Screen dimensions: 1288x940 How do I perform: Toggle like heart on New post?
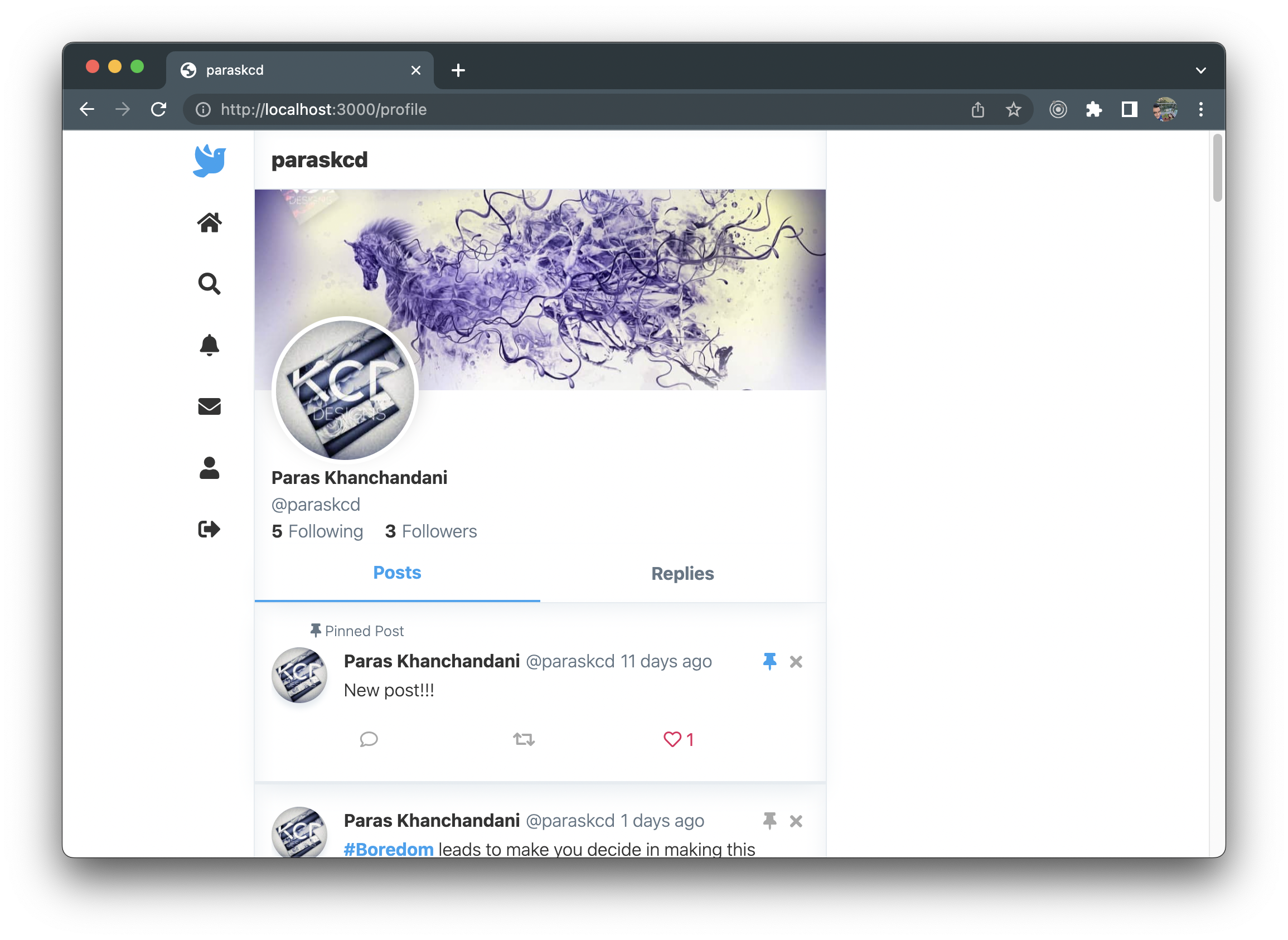pyautogui.click(x=673, y=739)
